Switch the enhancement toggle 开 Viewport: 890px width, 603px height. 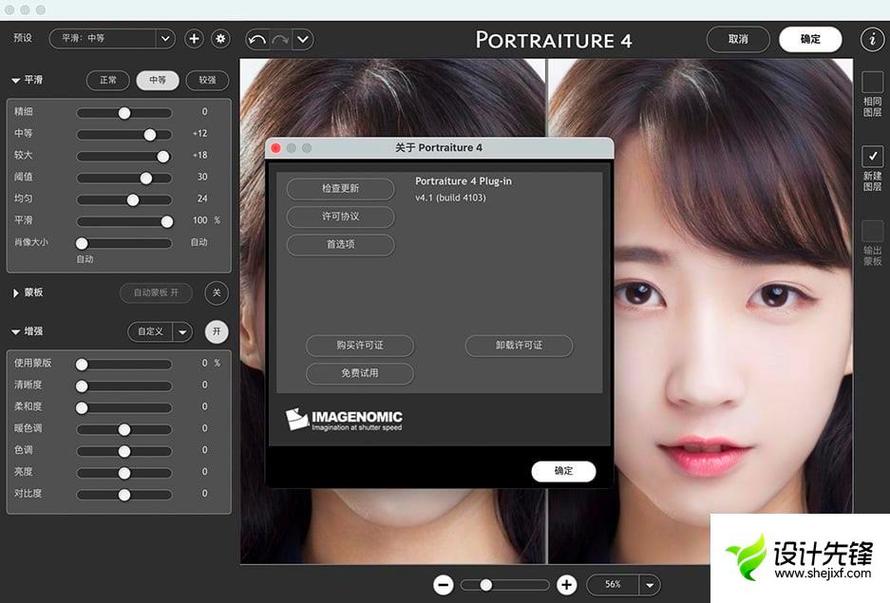[x=216, y=332]
